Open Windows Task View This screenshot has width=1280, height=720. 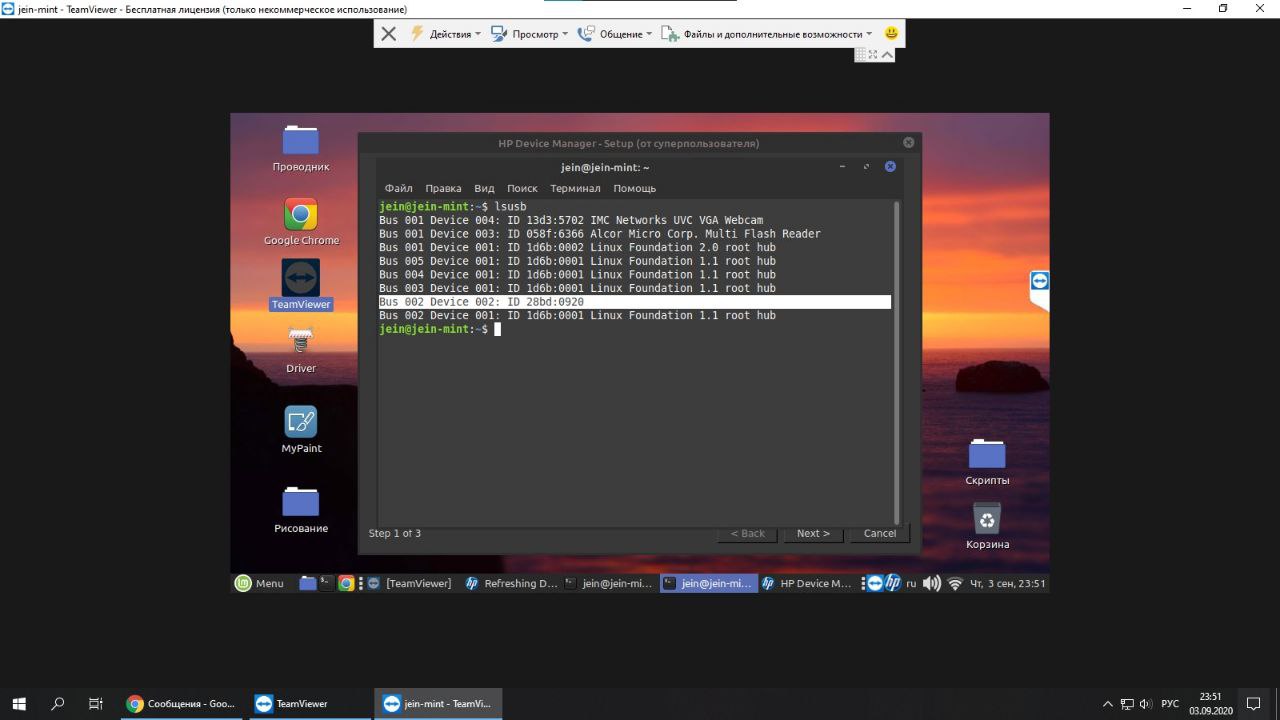(96, 704)
